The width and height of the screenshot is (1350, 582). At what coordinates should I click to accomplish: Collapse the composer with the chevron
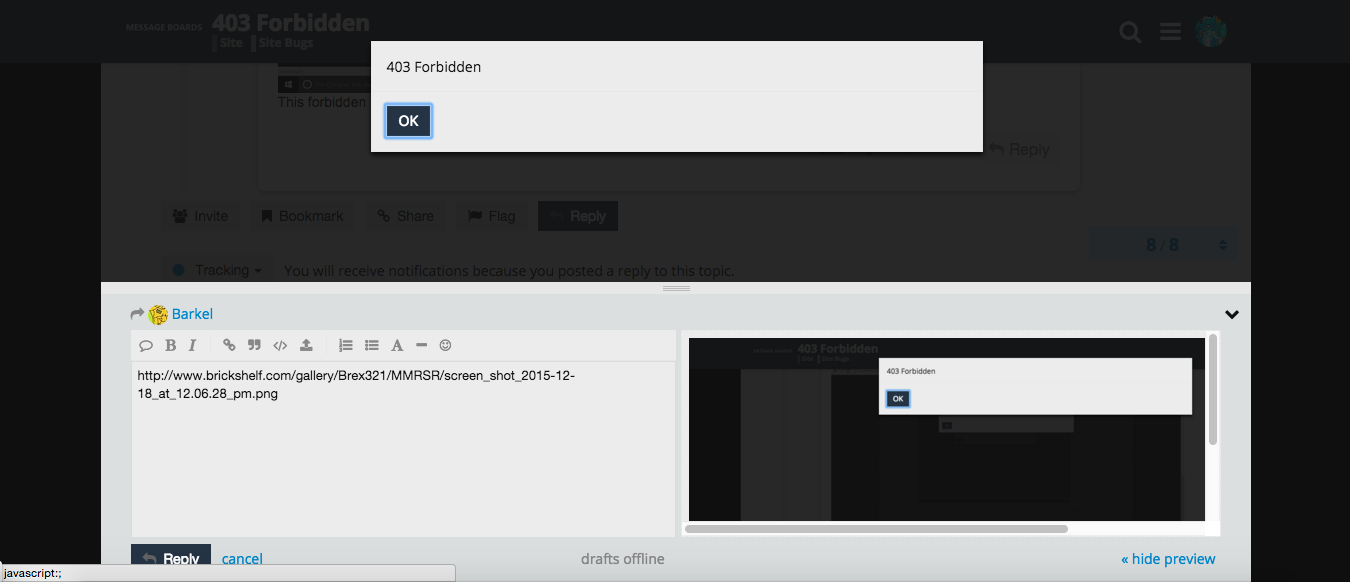(1232, 313)
